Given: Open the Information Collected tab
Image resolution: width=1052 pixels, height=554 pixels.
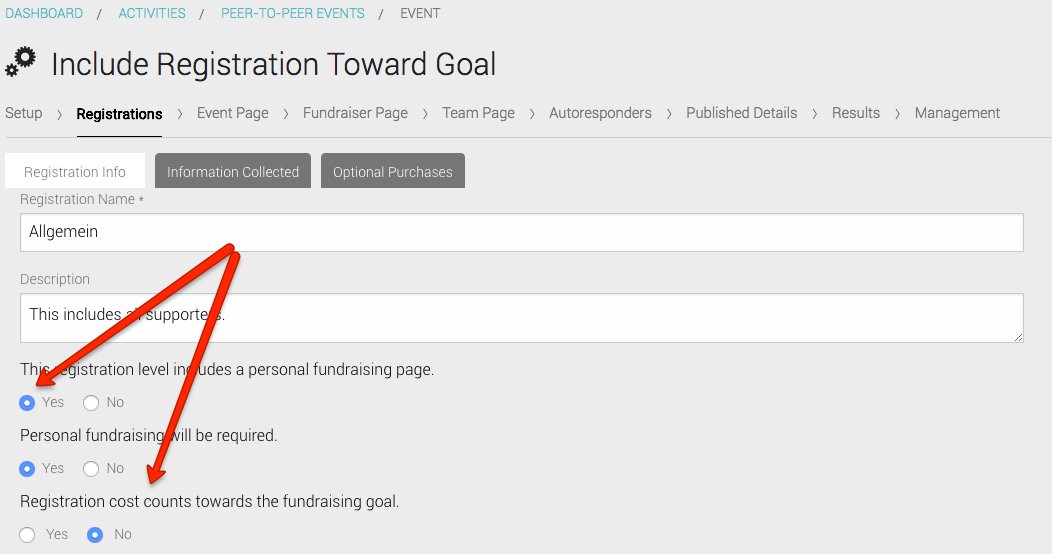Looking at the screenshot, I should (233, 171).
